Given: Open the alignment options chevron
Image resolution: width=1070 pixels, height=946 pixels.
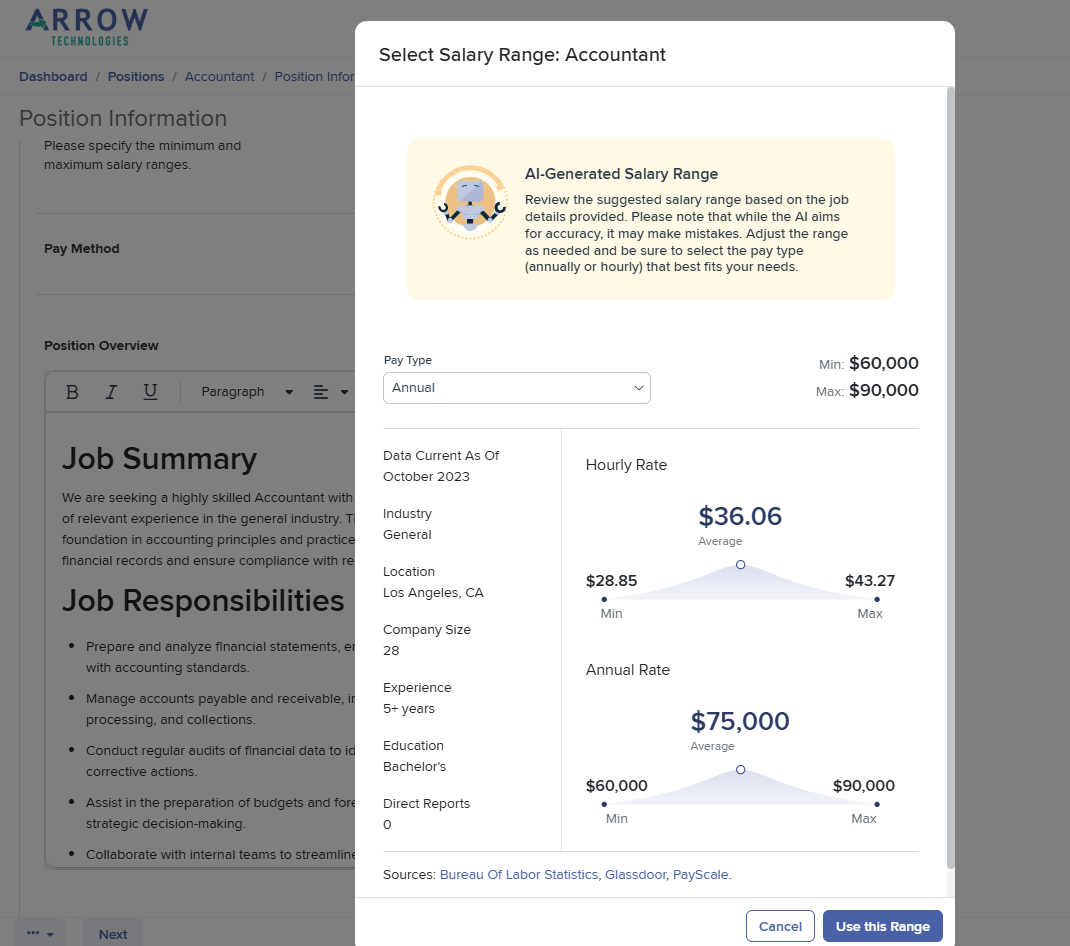Looking at the screenshot, I should (x=344, y=391).
